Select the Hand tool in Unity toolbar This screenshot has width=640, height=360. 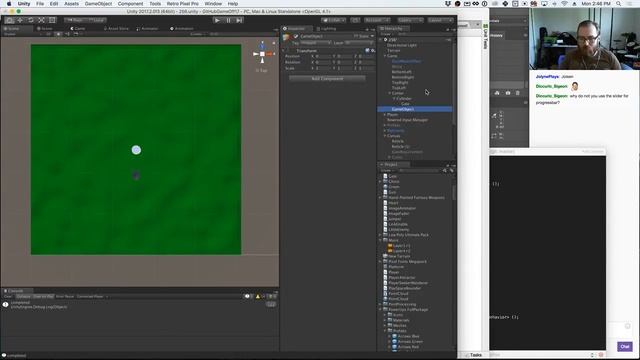(x=9, y=20)
